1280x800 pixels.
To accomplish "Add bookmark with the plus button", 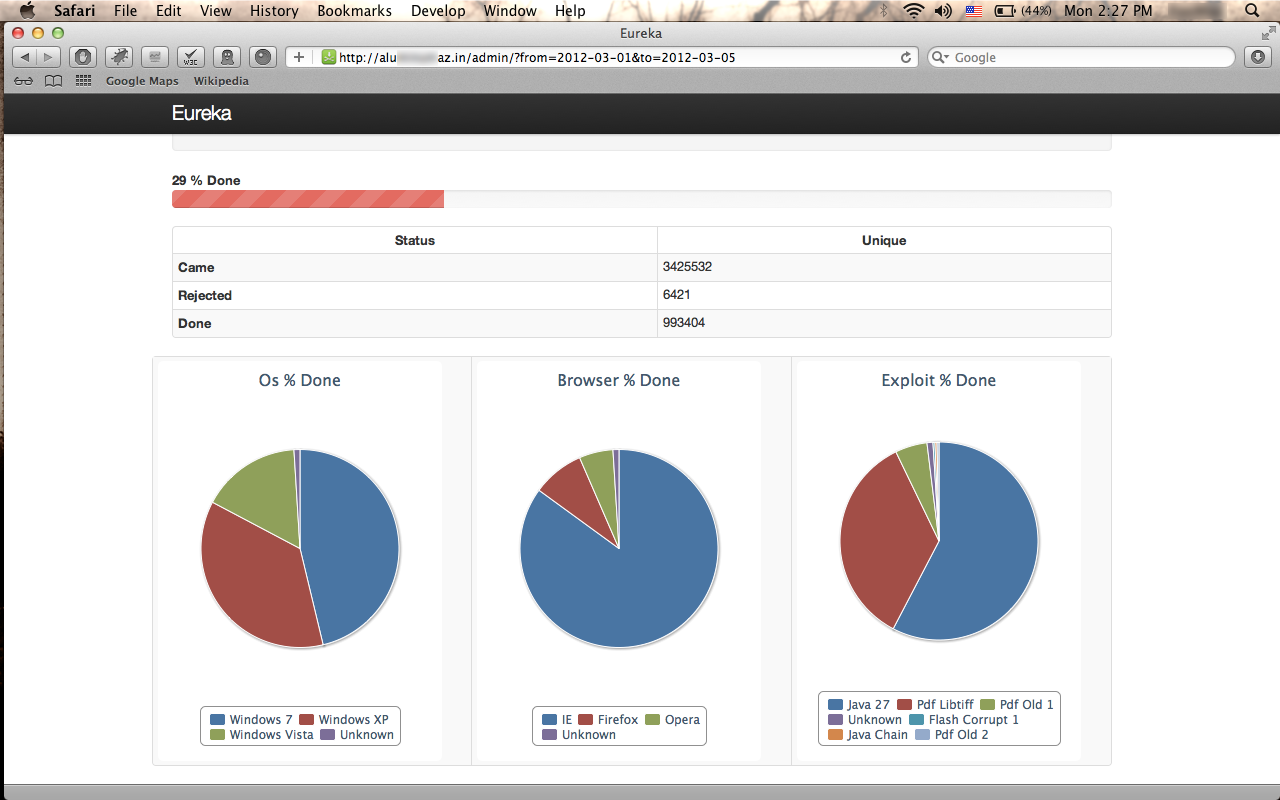I will click(299, 57).
